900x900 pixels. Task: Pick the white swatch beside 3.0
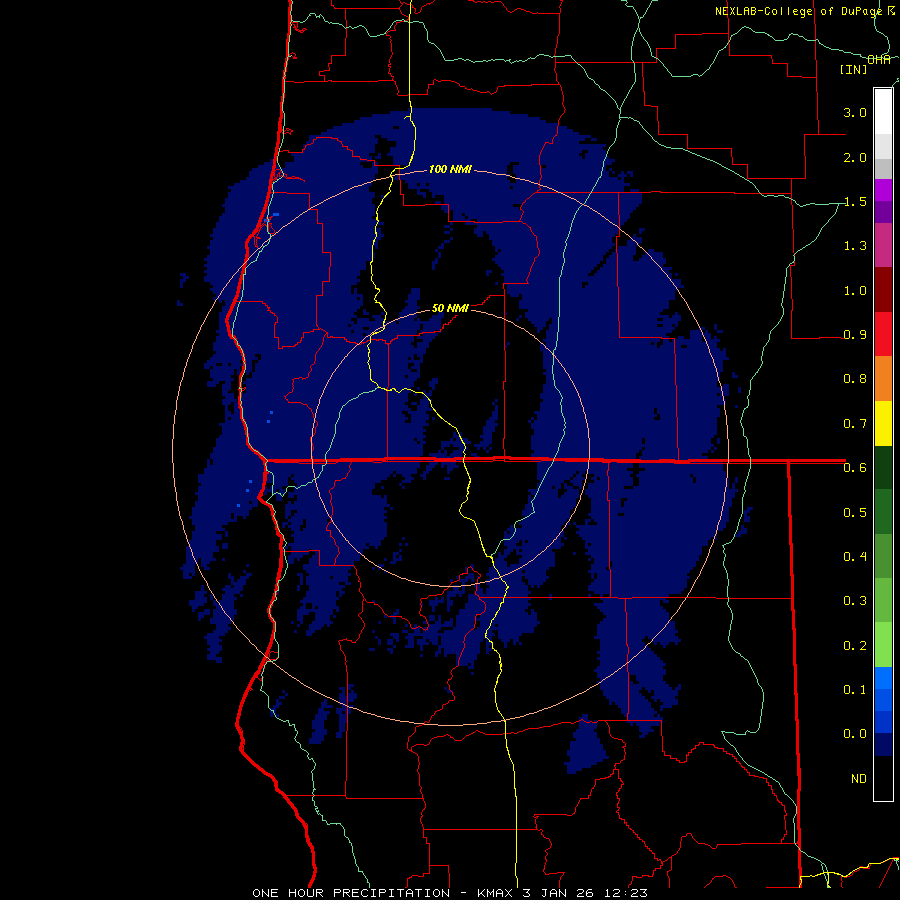click(883, 112)
